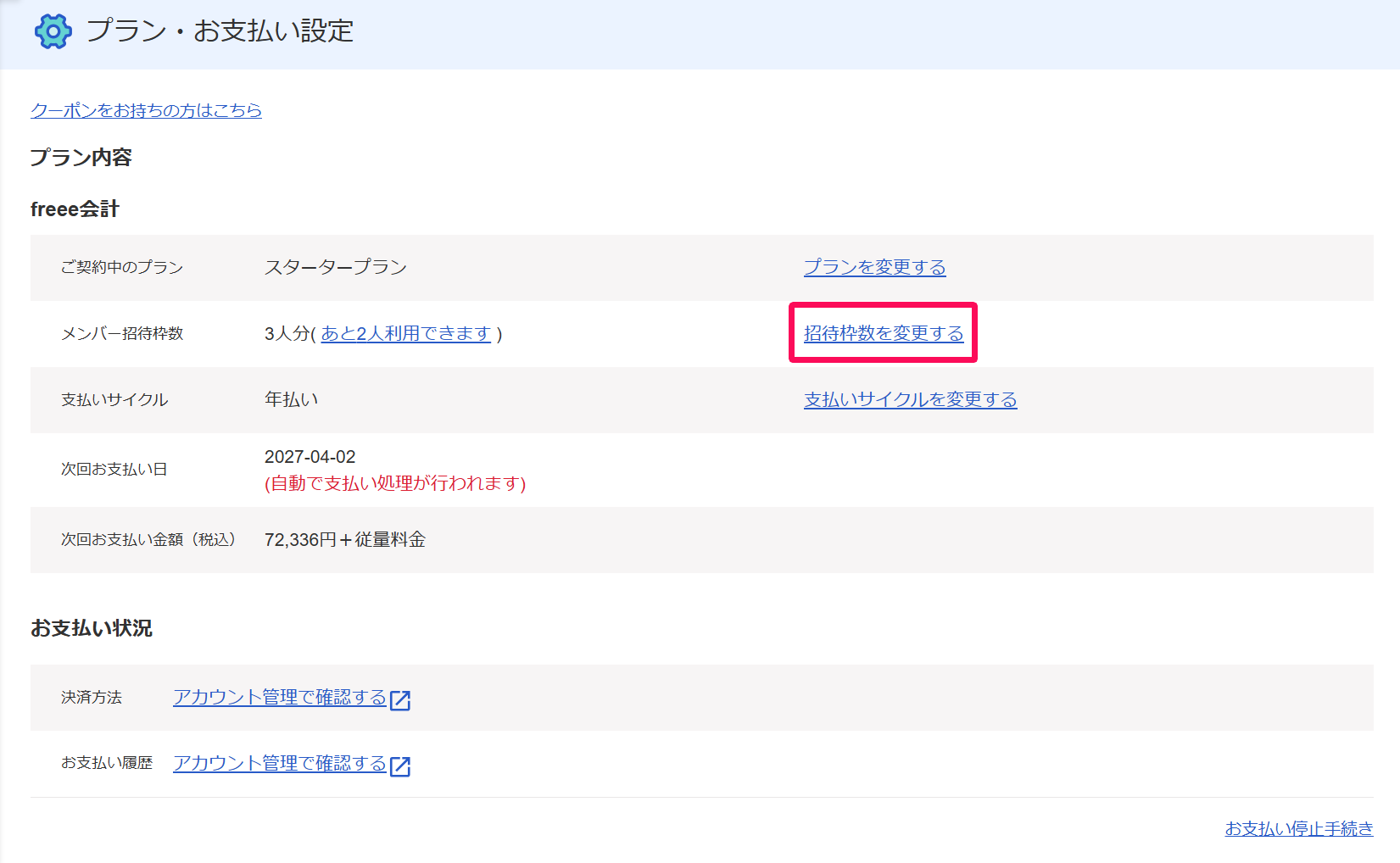This screenshot has width=1400, height=863.
Task: Click the 3人分 text
Action: [287, 333]
